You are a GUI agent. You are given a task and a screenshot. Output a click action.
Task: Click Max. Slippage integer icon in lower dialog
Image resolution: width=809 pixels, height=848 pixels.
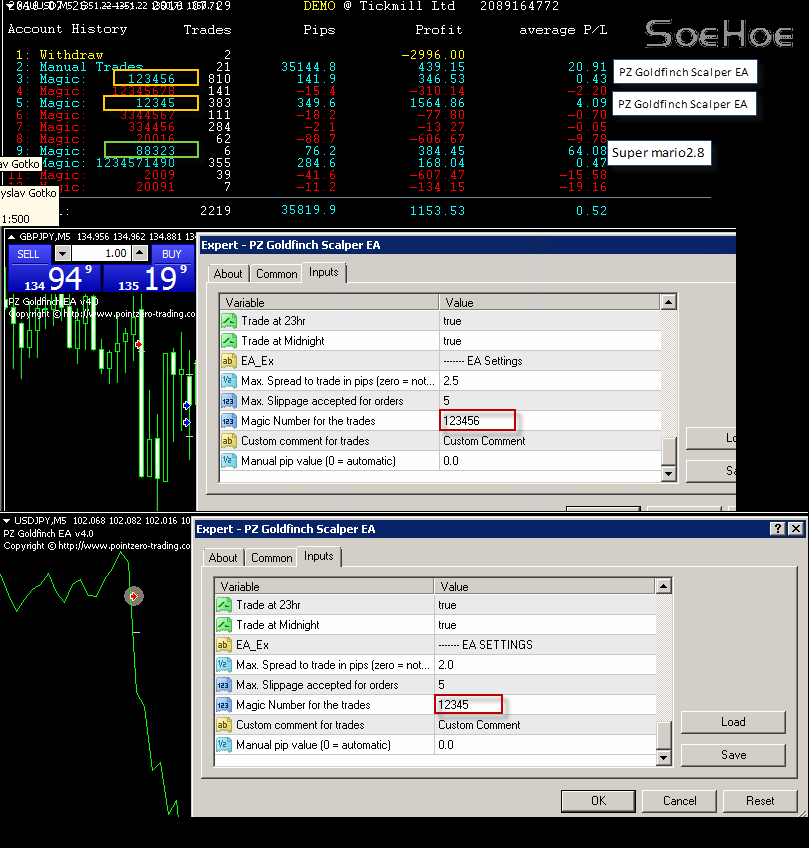click(x=224, y=685)
